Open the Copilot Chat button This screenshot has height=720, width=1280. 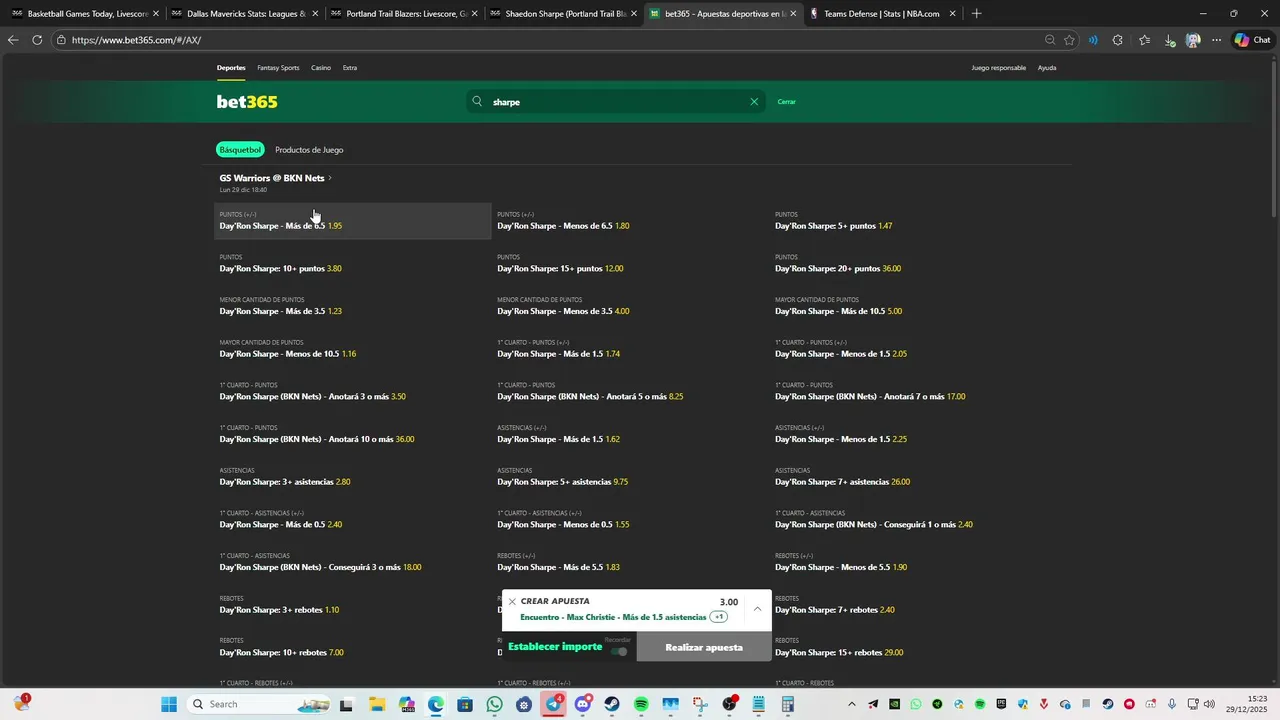click(x=1253, y=40)
